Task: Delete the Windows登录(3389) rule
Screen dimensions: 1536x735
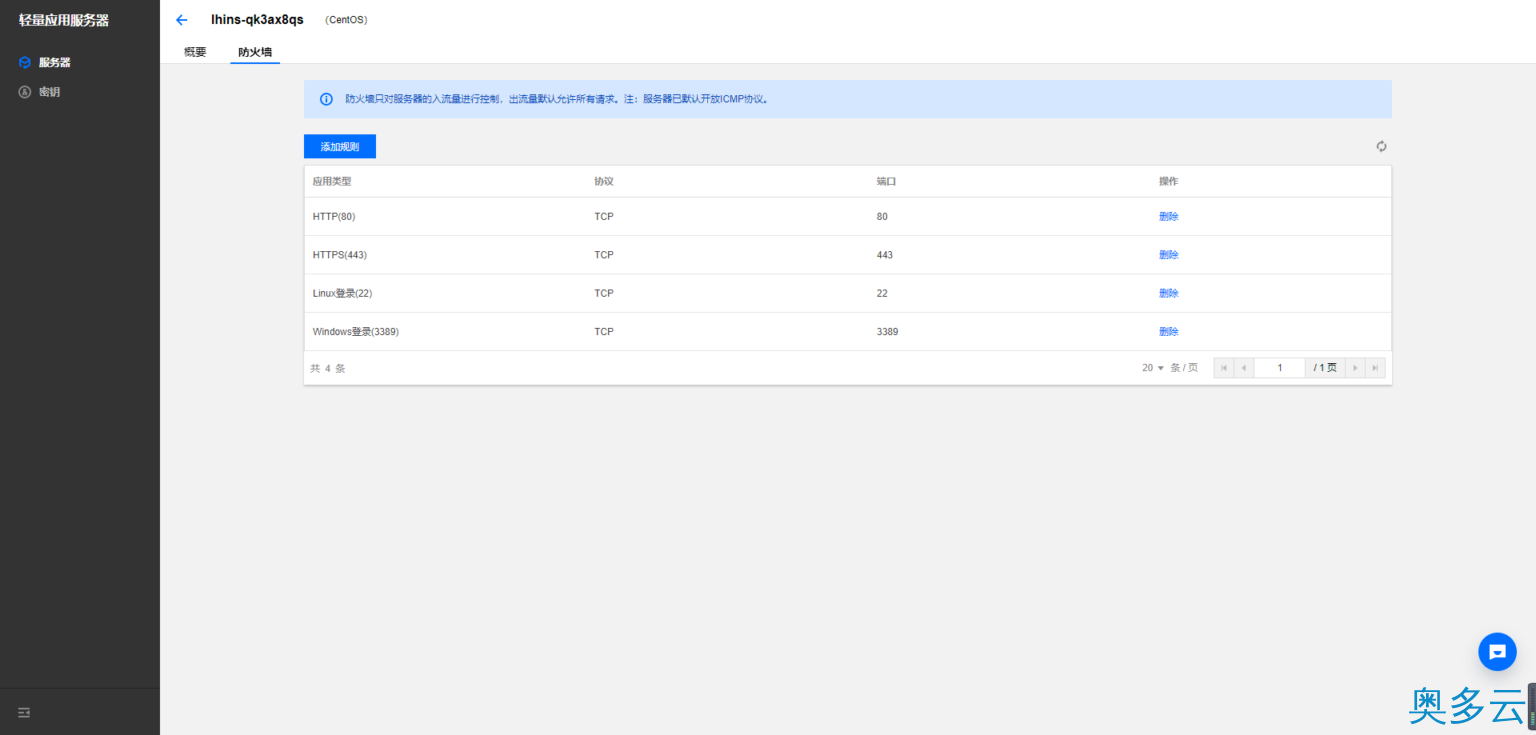Action: pyautogui.click(x=1169, y=331)
